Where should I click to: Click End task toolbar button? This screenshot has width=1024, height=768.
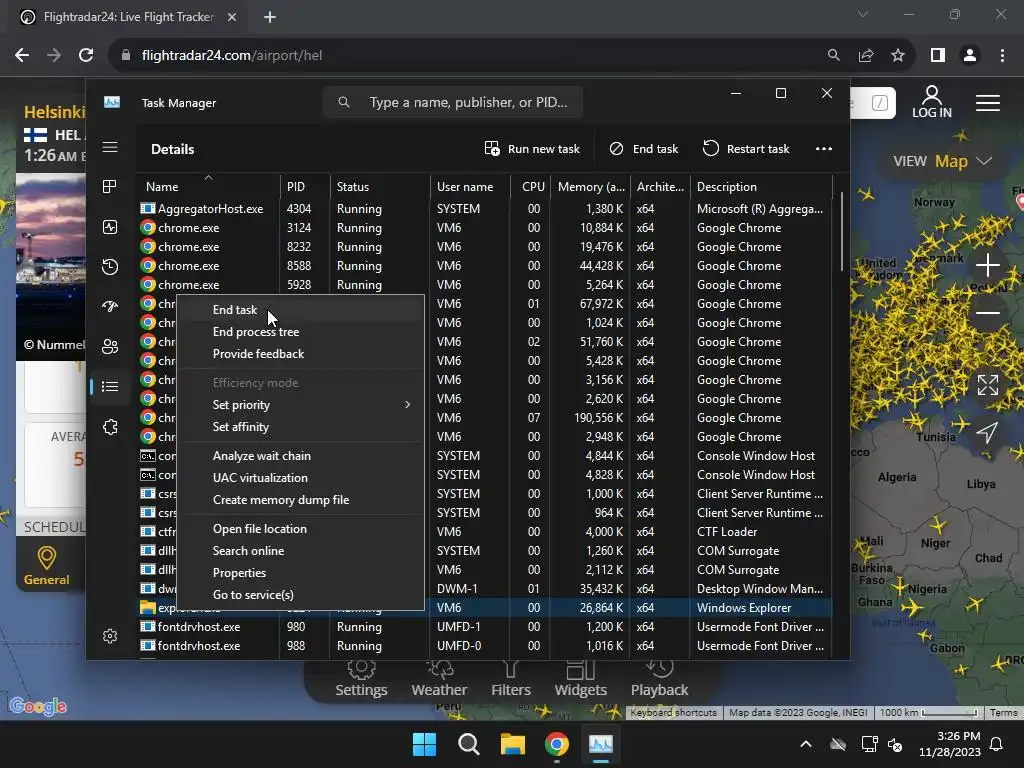click(x=644, y=149)
